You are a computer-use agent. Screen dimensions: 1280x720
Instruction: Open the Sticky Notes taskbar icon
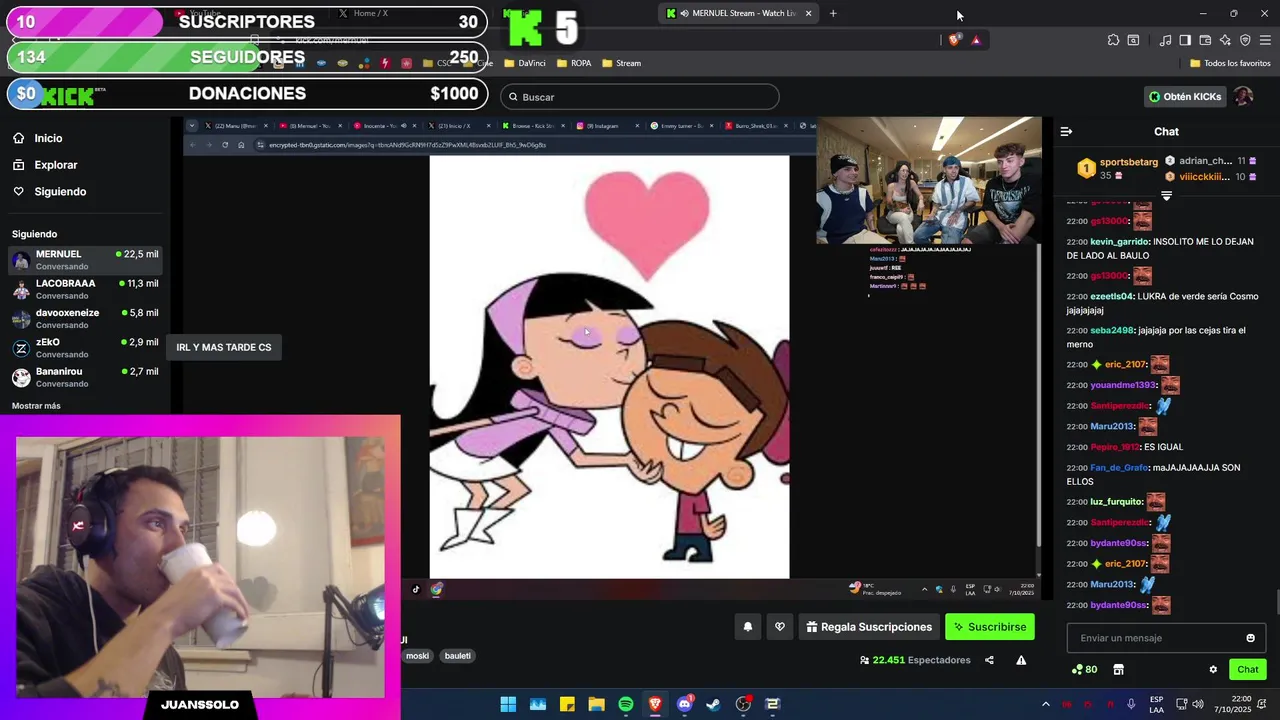tap(567, 704)
